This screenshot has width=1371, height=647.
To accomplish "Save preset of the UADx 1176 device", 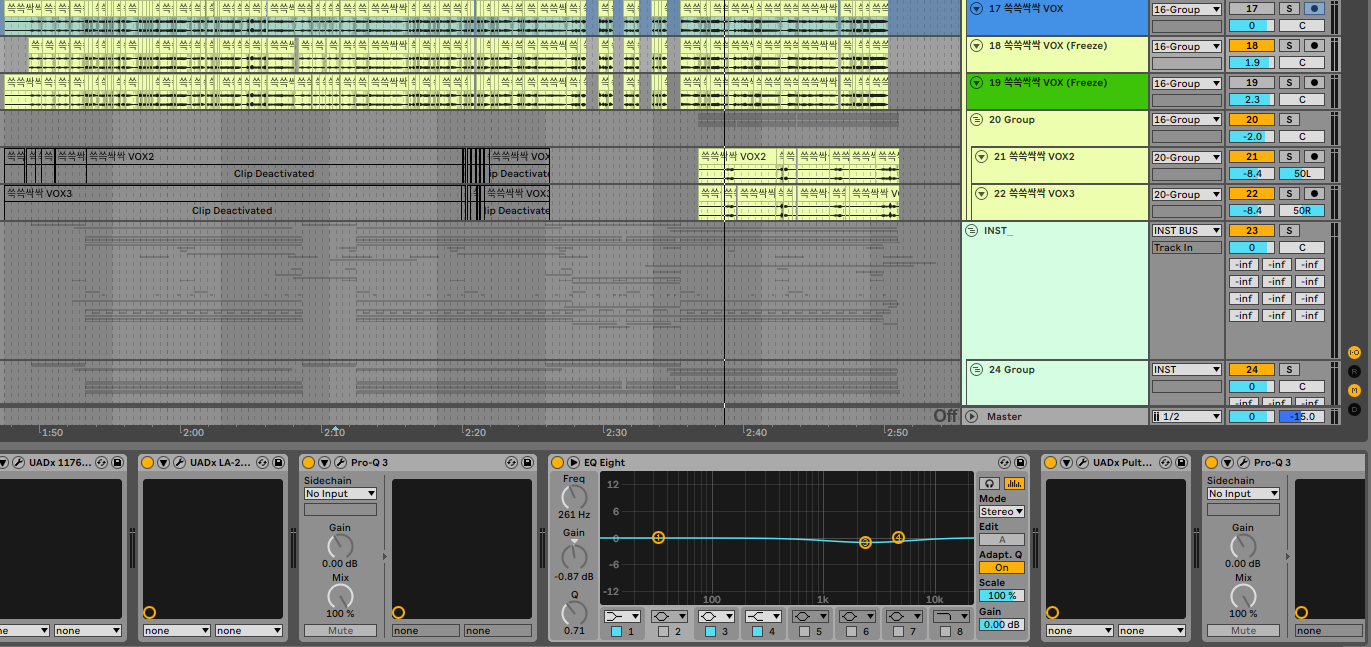I will pyautogui.click(x=116, y=463).
